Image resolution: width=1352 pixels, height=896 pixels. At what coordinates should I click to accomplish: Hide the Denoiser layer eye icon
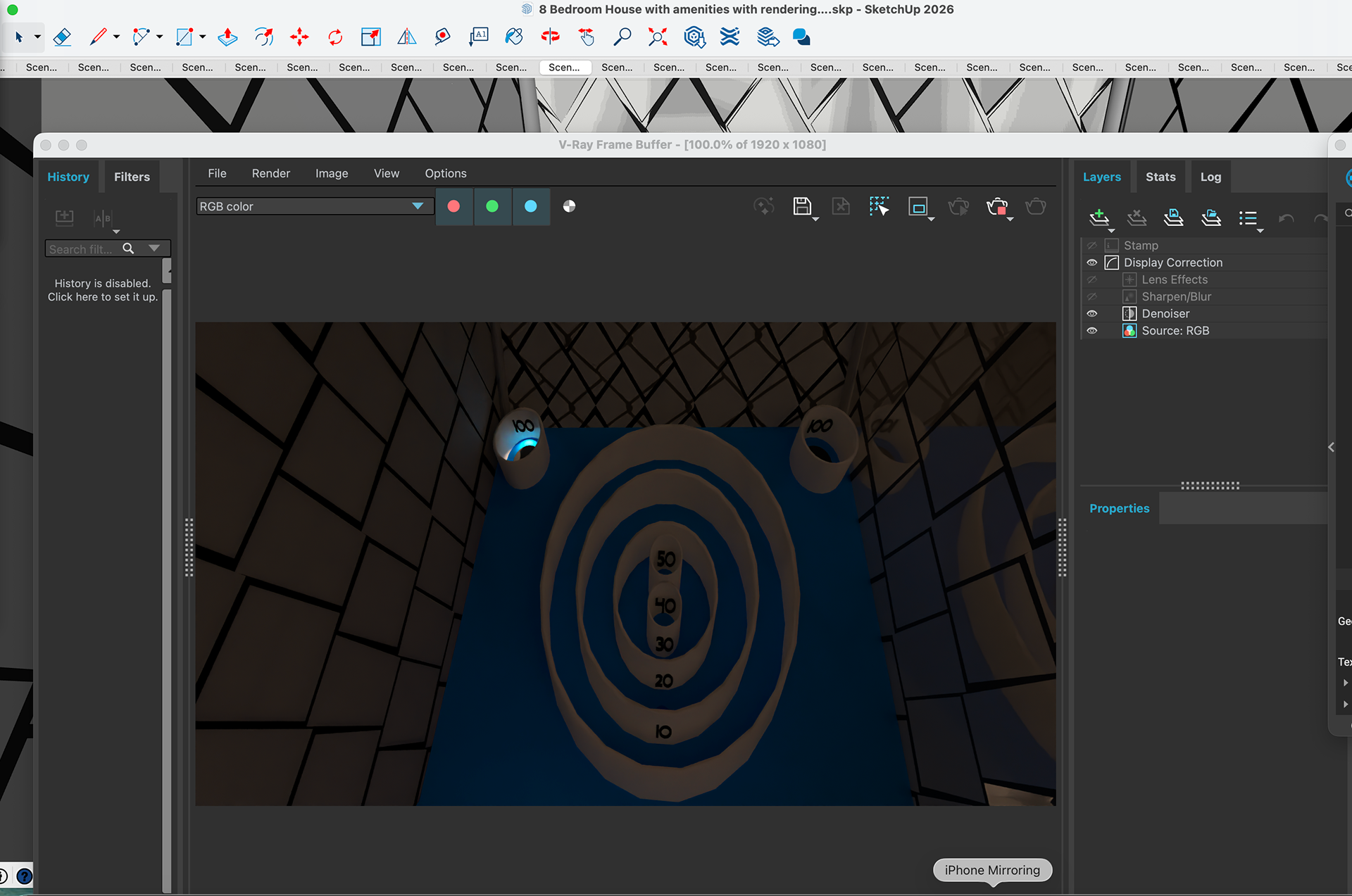tap(1092, 314)
